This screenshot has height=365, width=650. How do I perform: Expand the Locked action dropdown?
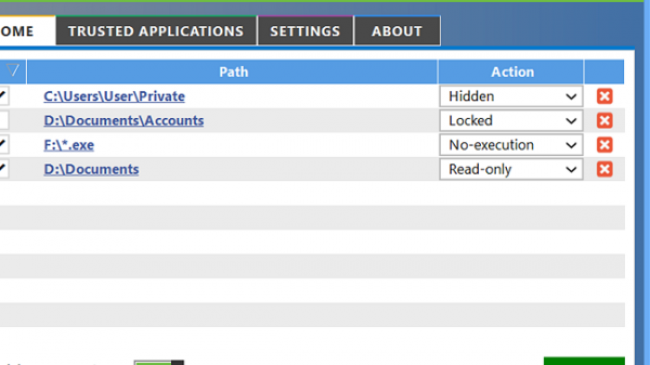point(511,121)
